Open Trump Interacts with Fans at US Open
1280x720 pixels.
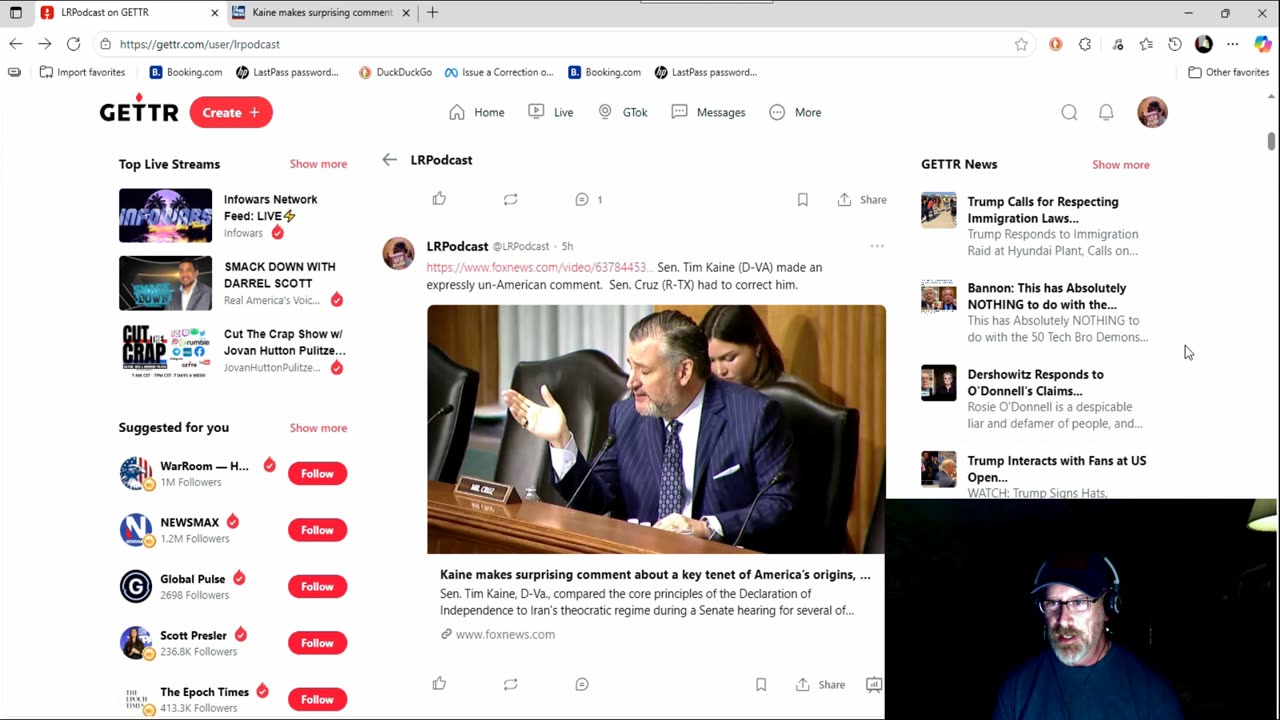1035,476
